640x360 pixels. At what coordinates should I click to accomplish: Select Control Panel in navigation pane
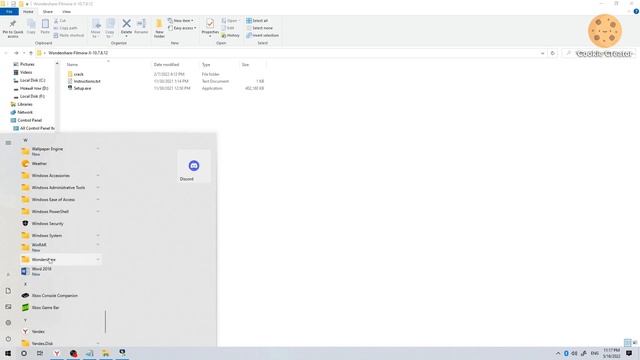[29, 120]
